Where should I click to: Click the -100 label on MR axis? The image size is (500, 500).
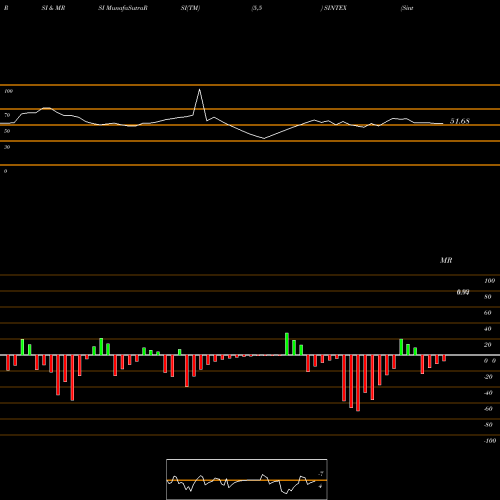click(x=490, y=441)
